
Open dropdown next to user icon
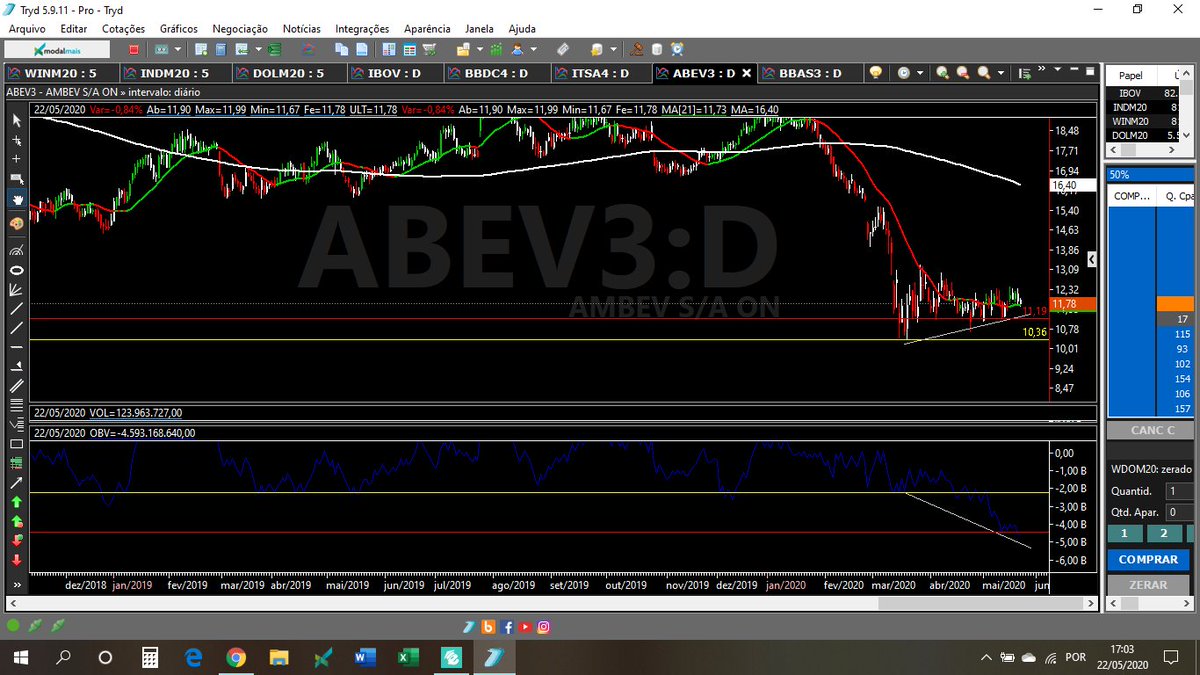[x=534, y=49]
